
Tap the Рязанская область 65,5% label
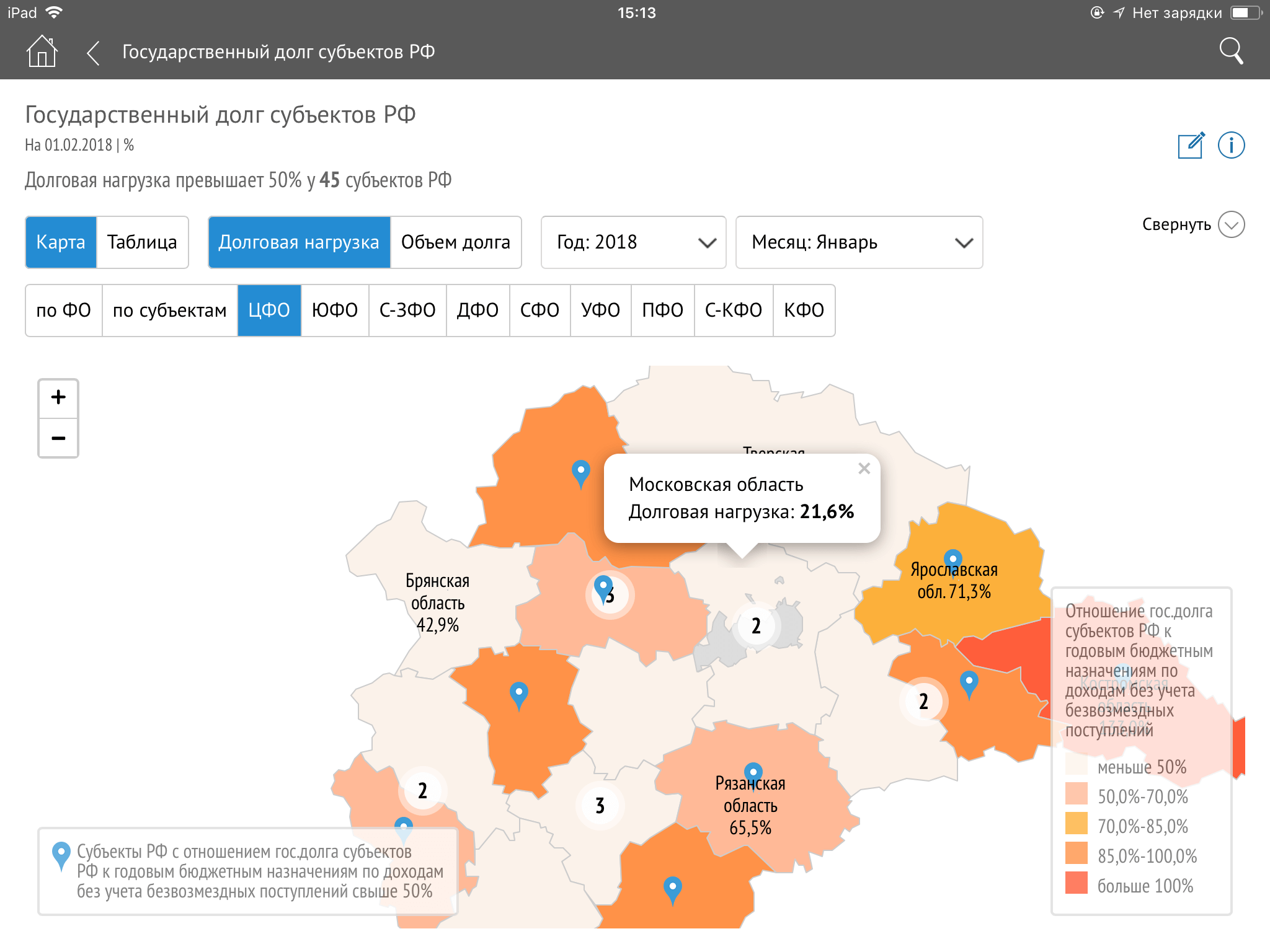pos(750,806)
